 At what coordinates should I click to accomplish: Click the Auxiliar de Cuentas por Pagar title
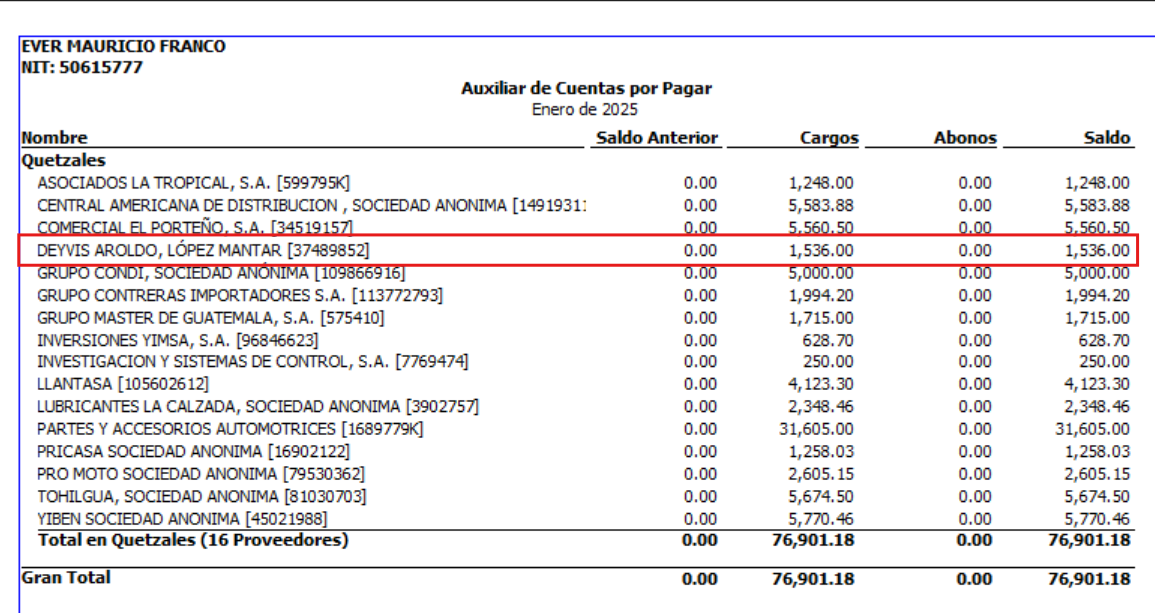(586, 89)
